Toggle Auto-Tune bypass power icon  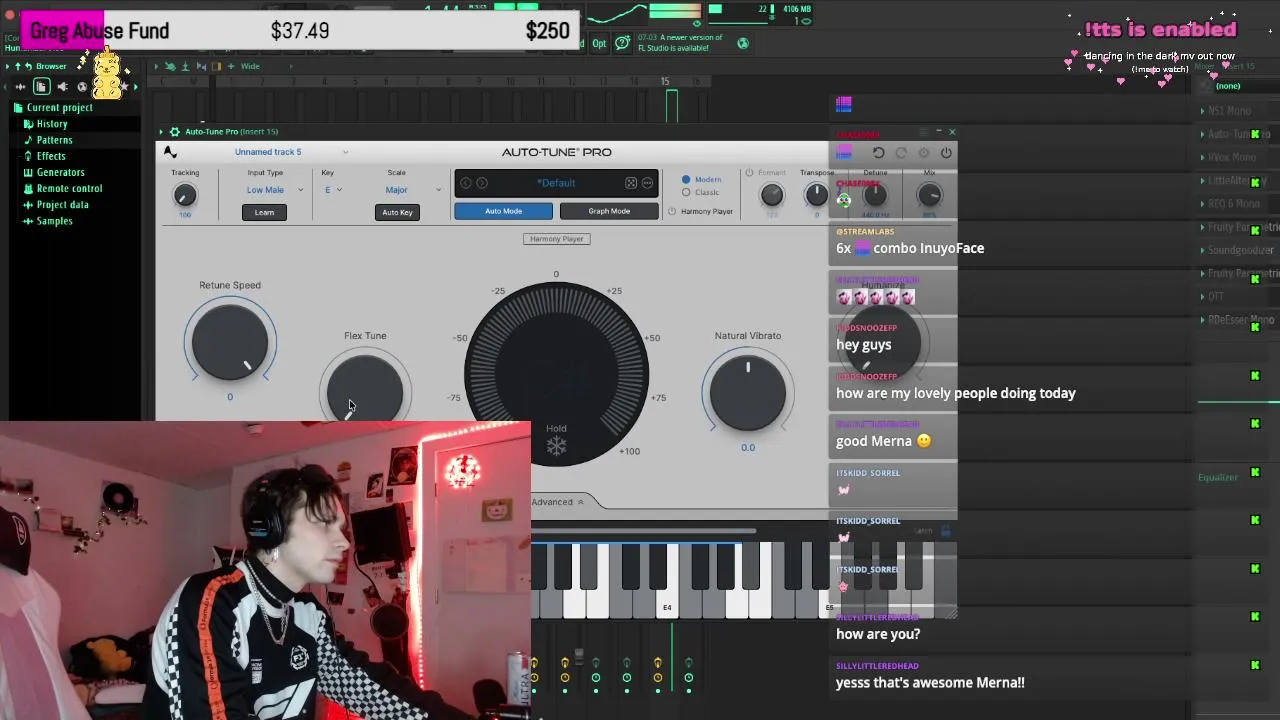coord(946,153)
